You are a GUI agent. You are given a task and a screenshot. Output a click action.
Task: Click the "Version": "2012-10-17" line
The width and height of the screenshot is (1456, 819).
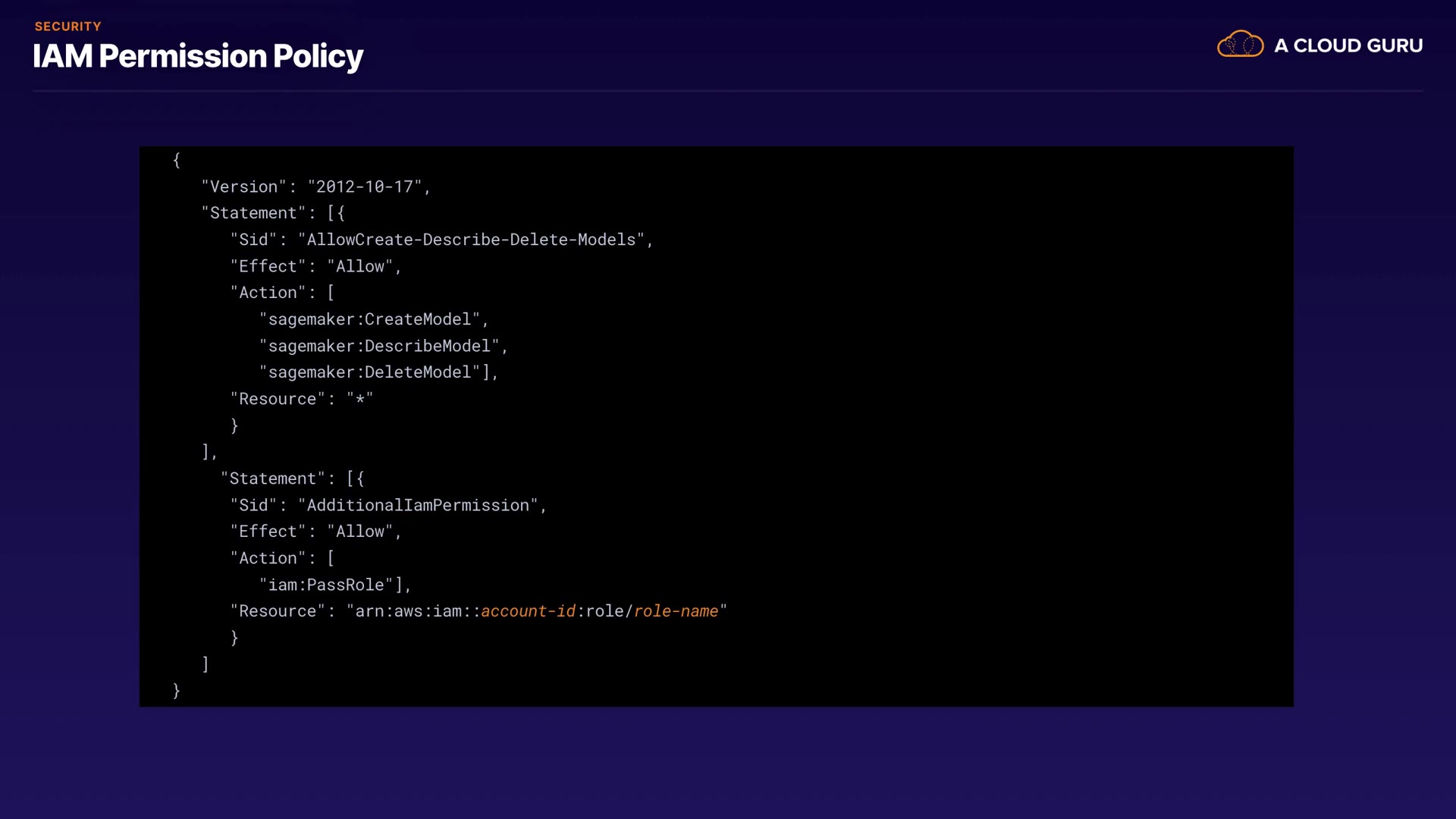tap(315, 187)
